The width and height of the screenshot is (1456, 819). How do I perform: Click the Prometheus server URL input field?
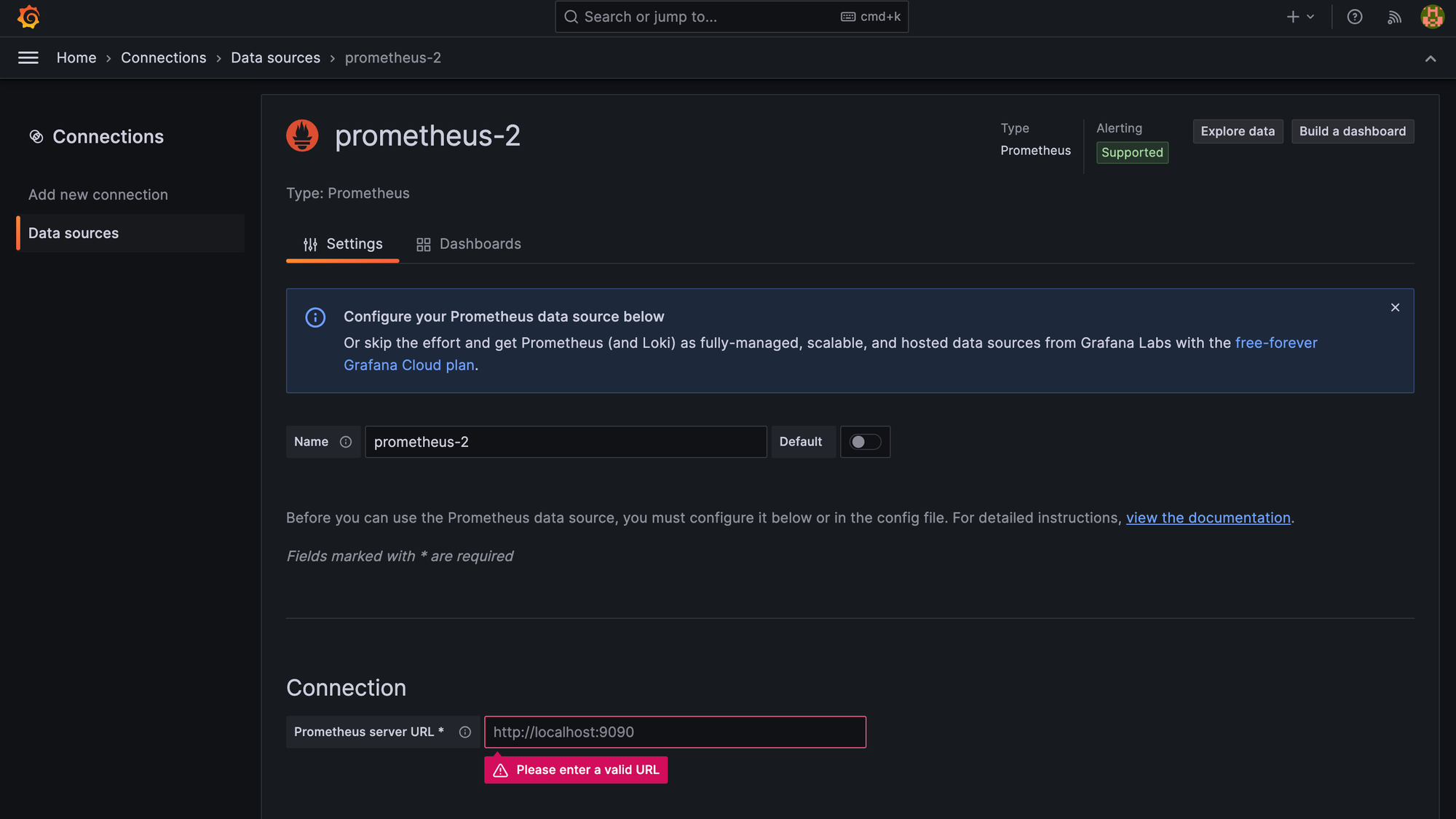pyautogui.click(x=675, y=732)
